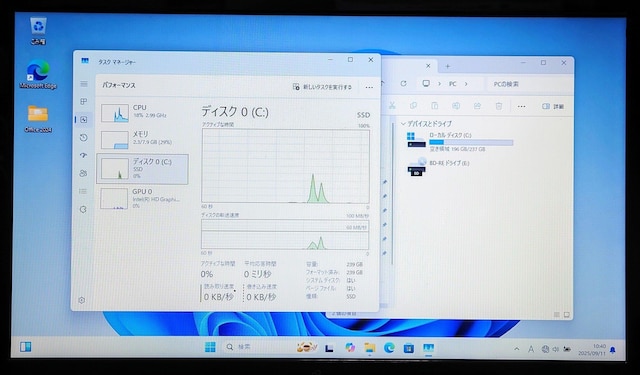Click the Paste icon in Explorer toolbar

point(434,106)
